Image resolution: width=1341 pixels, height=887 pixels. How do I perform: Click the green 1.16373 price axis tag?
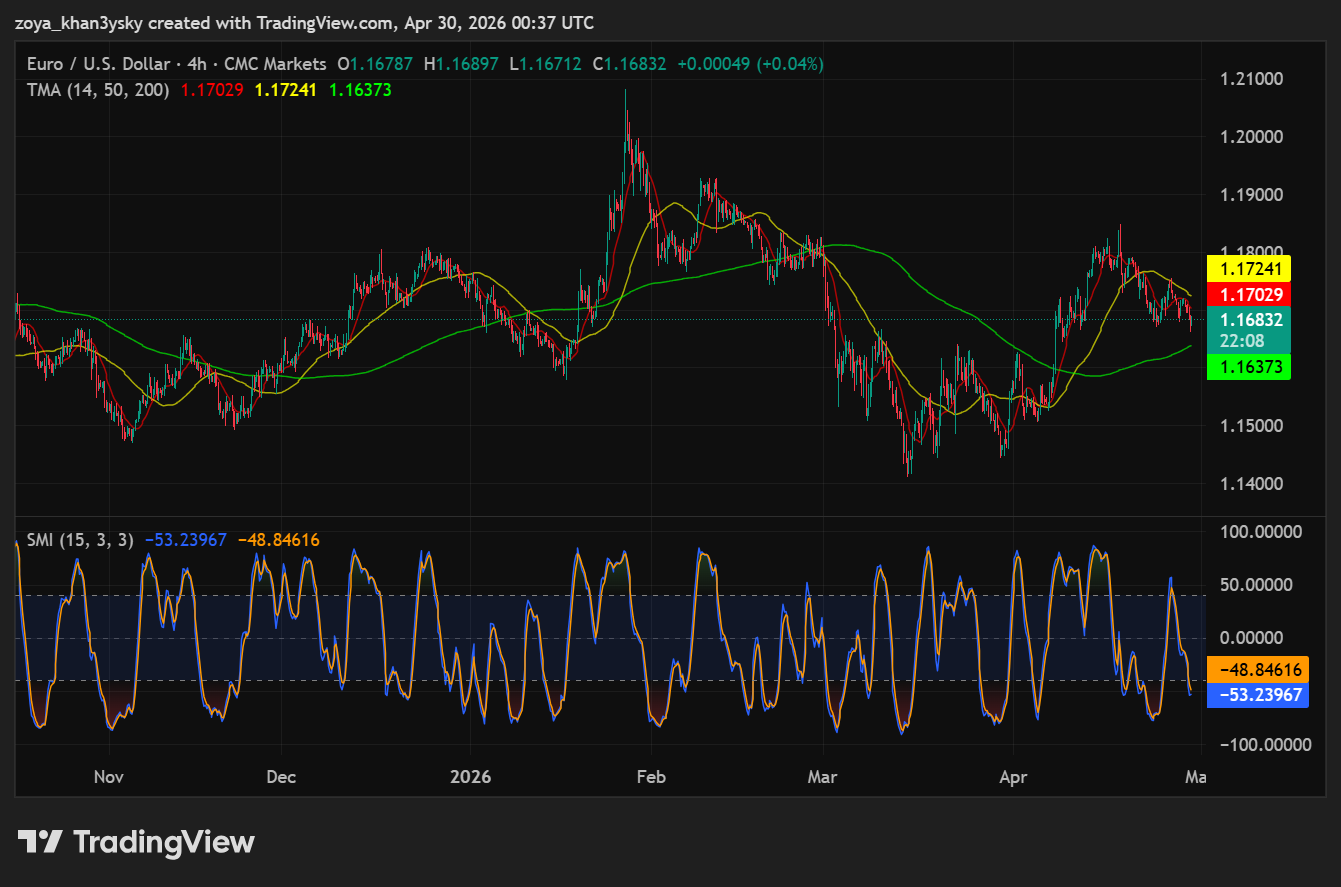click(x=1249, y=367)
